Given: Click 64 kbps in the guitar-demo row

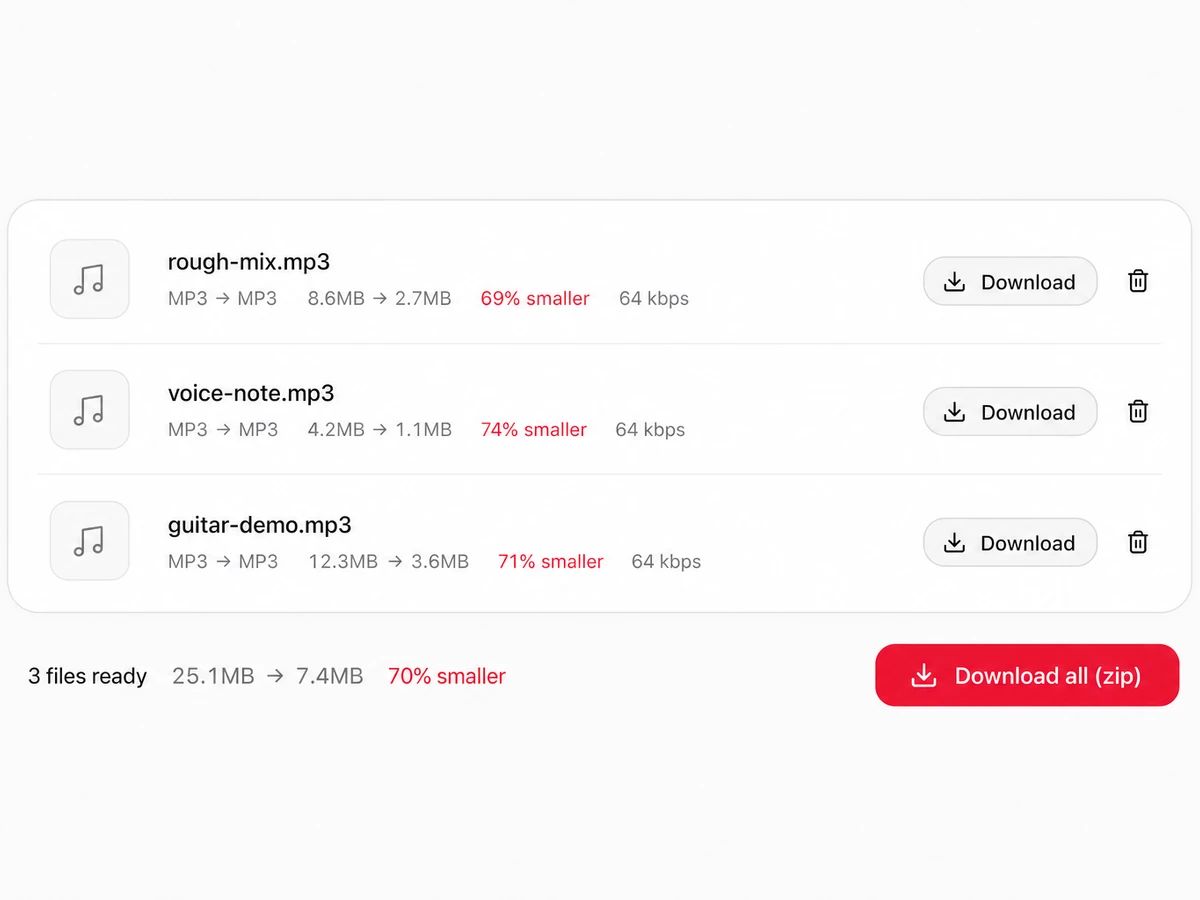Looking at the screenshot, I should 666,561.
